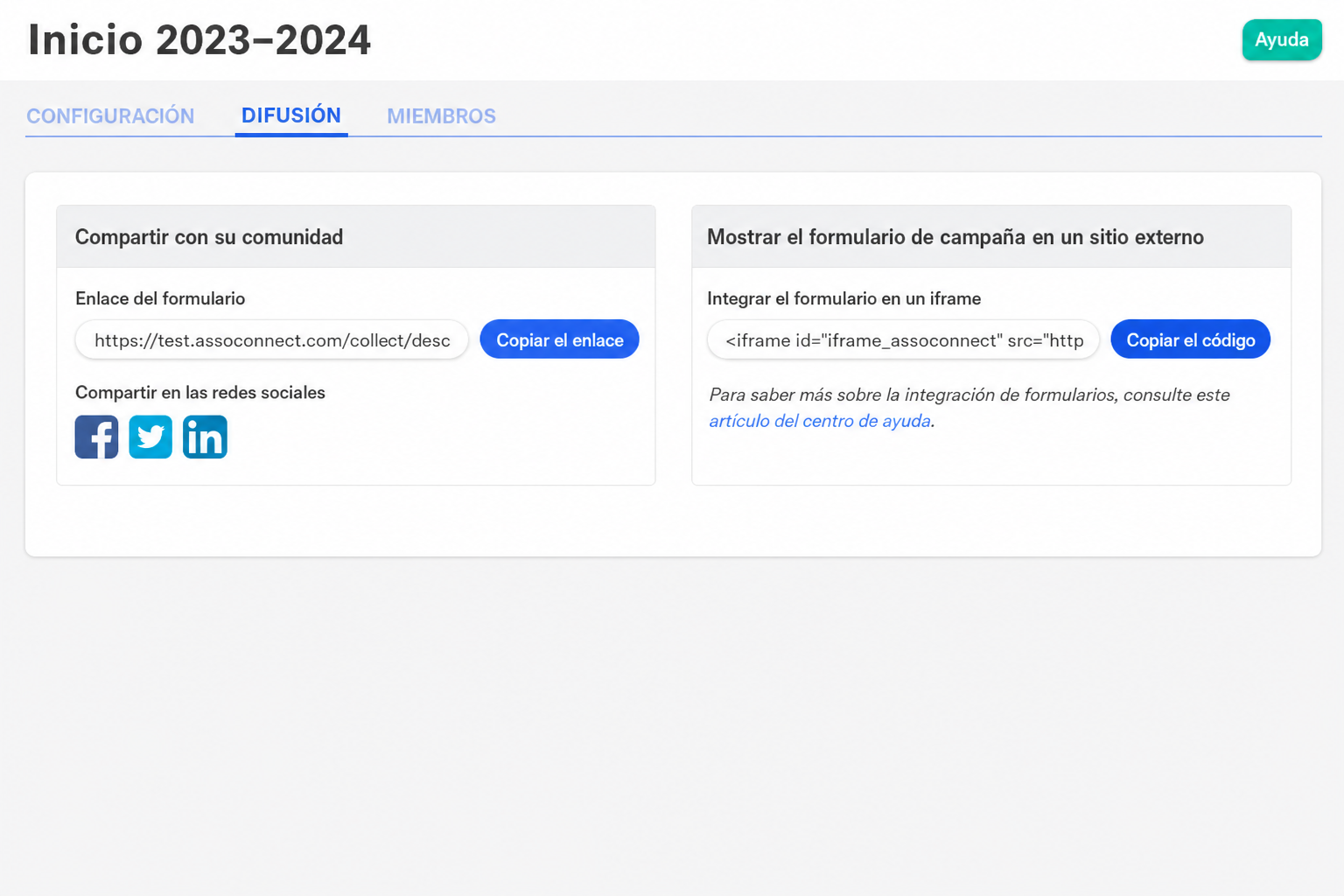
Task: Share the form on Facebook
Action: (x=96, y=437)
